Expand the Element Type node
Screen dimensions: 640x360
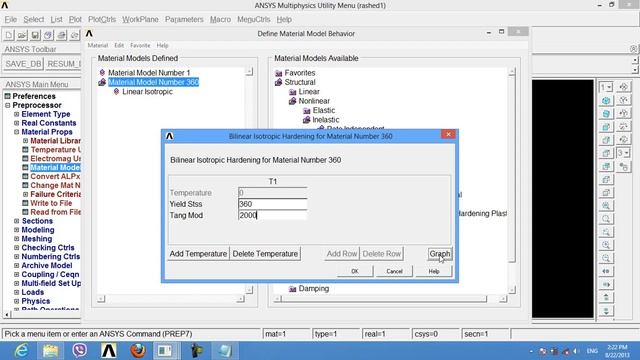(16, 114)
